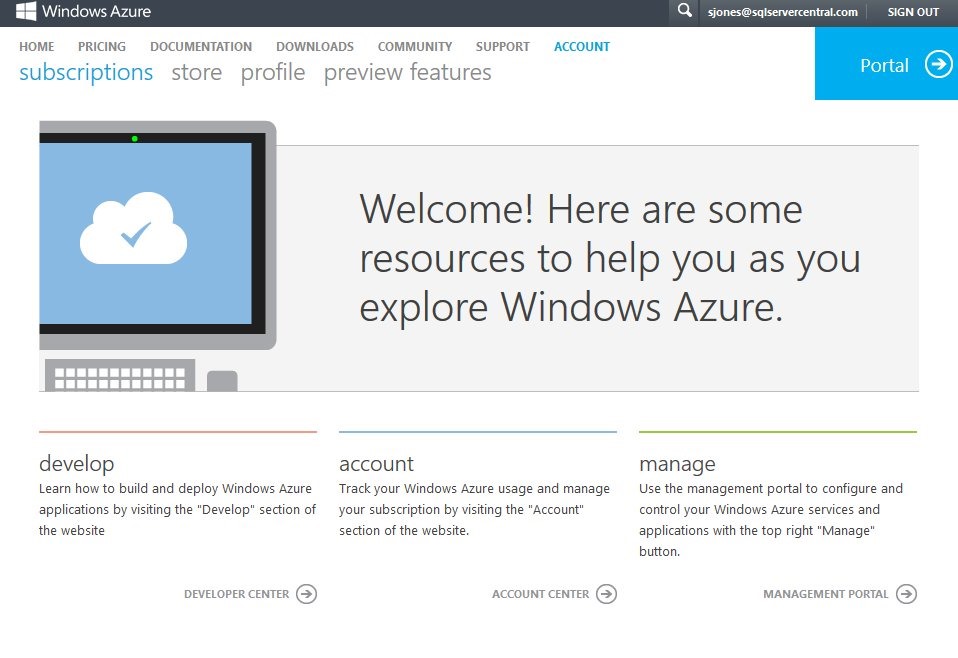Viewport: 958px width, 658px height.
Task: Go to the Pricing page
Action: click(102, 47)
